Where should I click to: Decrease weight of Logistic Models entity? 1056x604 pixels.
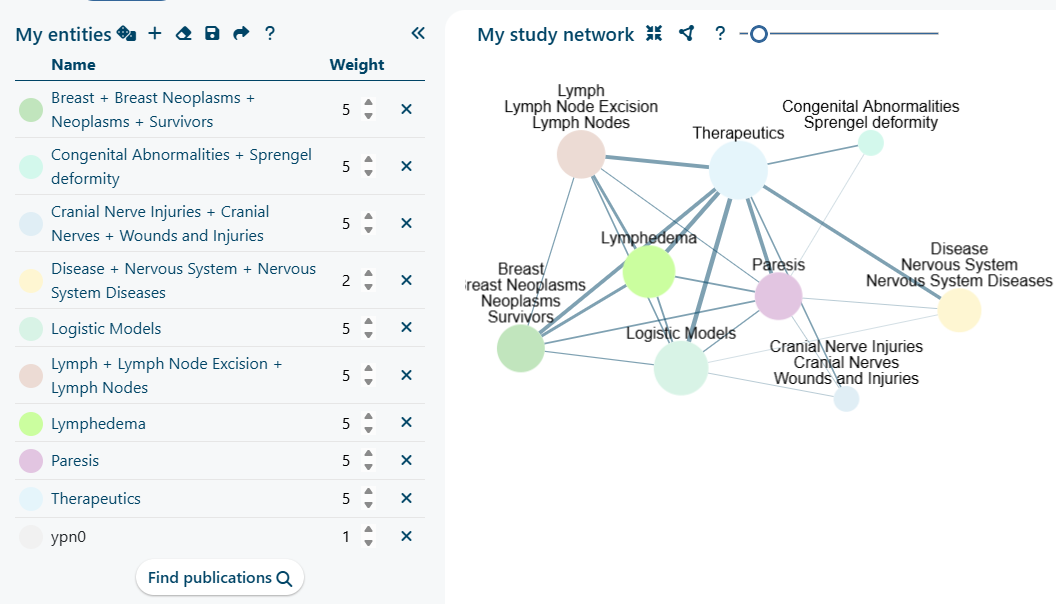(x=368, y=334)
